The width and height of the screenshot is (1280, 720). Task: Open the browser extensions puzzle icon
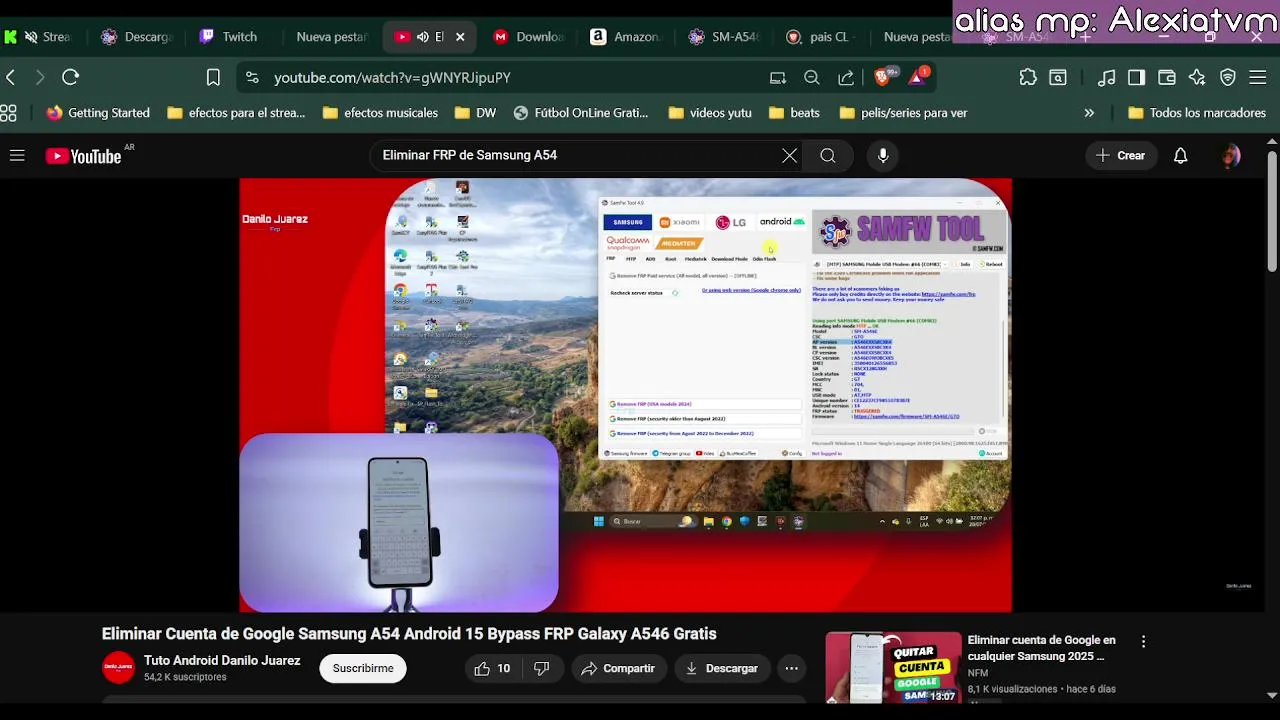1028,77
